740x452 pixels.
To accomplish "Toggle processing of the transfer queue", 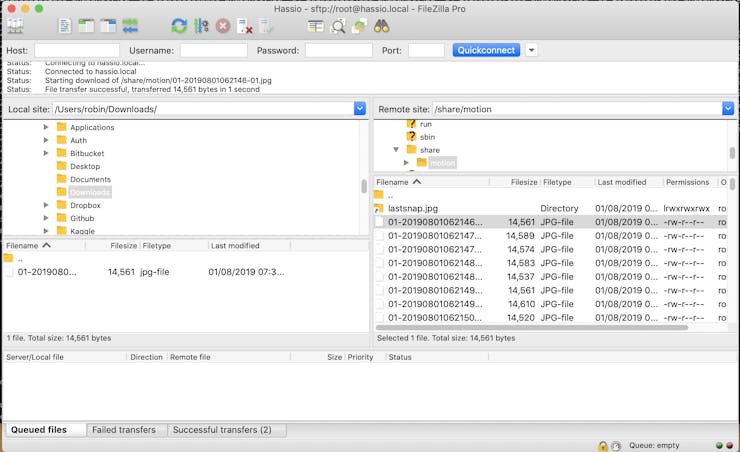I will pos(201,26).
